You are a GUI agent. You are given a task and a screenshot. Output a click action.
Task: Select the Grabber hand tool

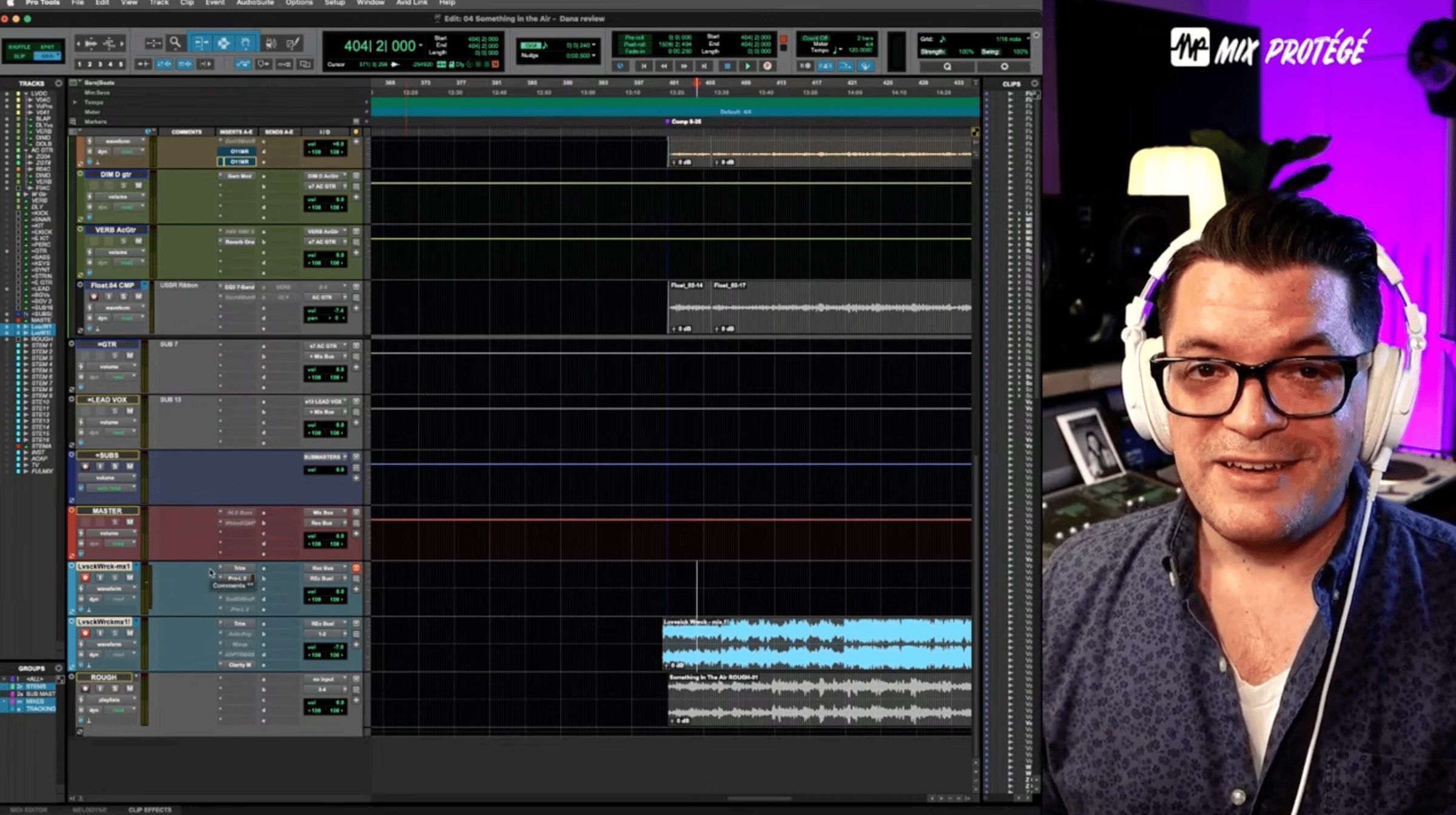click(x=246, y=43)
